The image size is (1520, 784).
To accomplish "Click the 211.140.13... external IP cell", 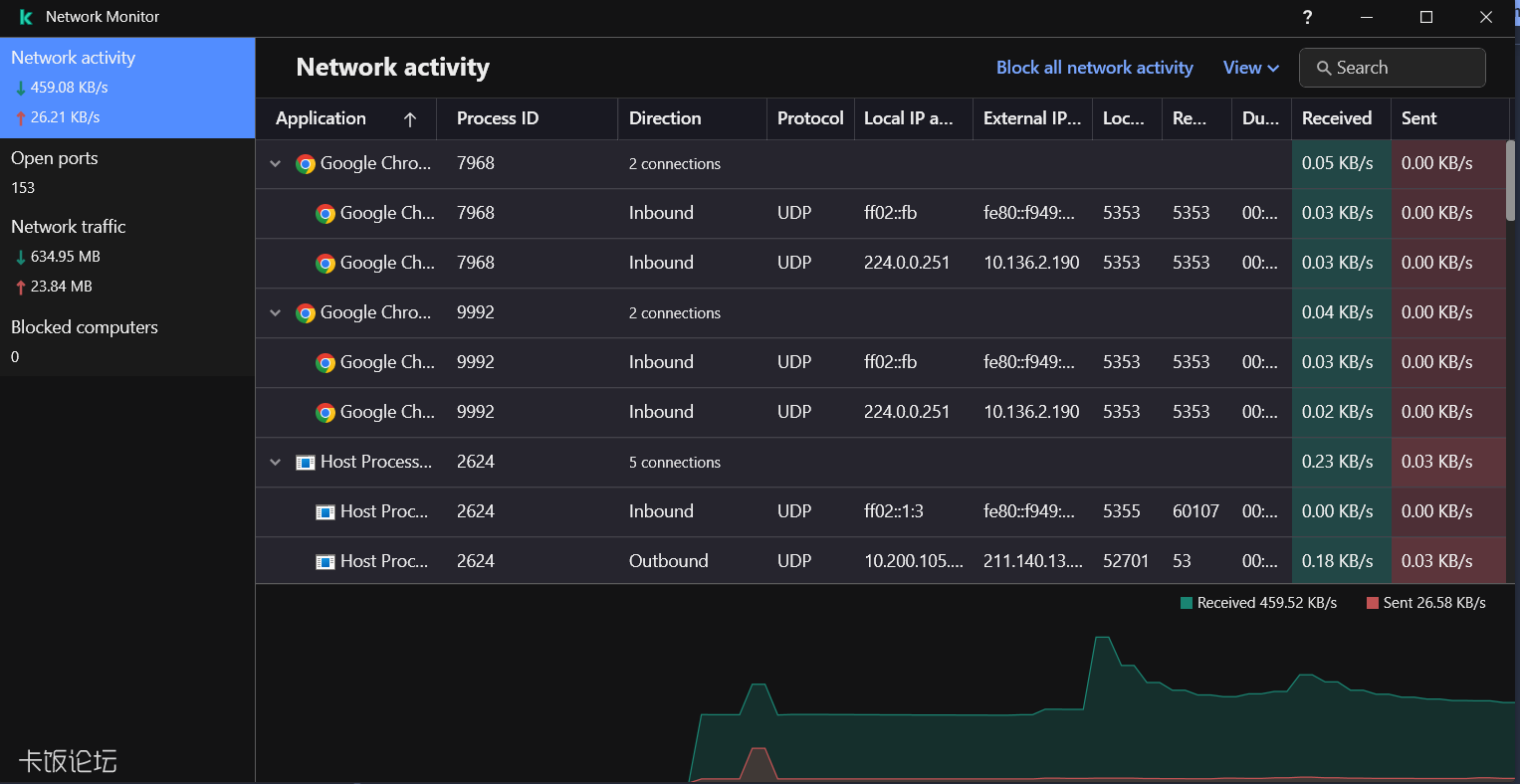I will [1032, 561].
